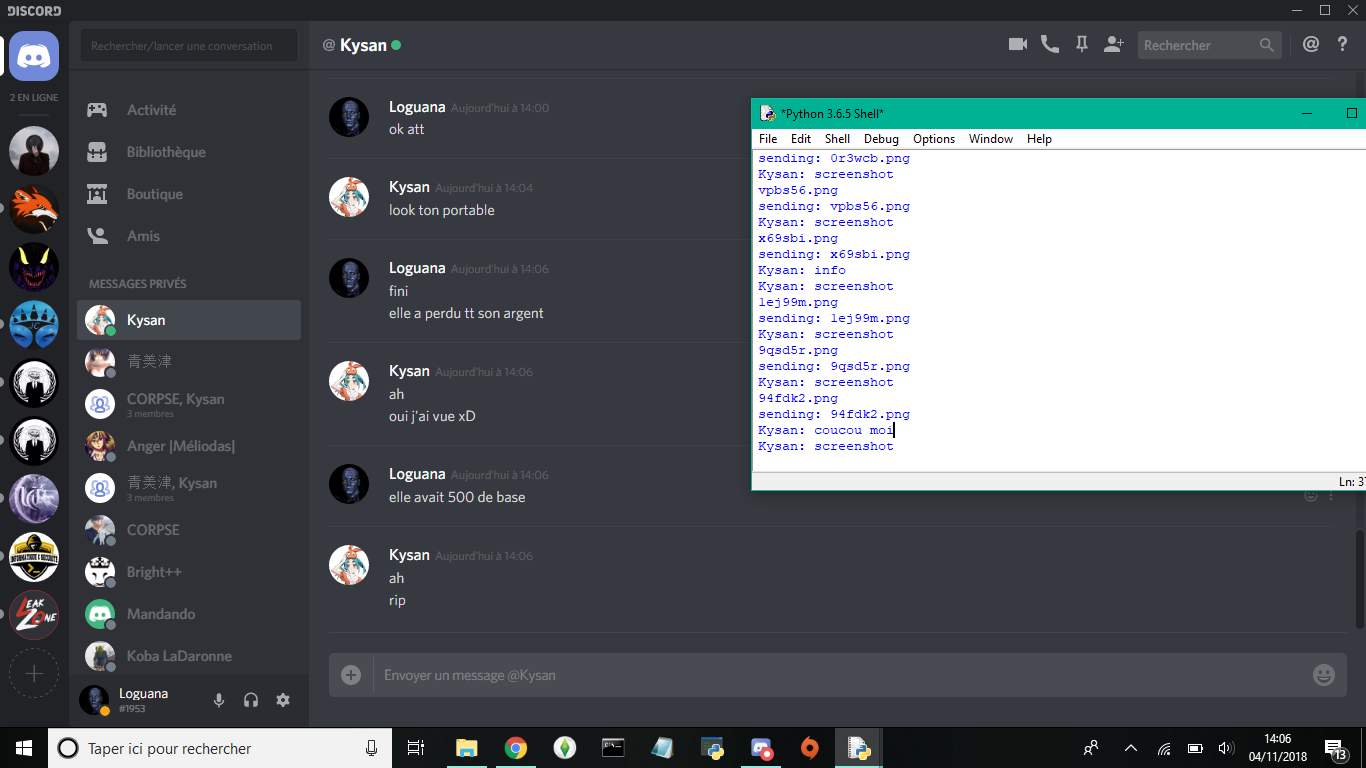Open the fox avatar server
Image resolution: width=1366 pixels, height=768 pixels.
click(x=34, y=209)
